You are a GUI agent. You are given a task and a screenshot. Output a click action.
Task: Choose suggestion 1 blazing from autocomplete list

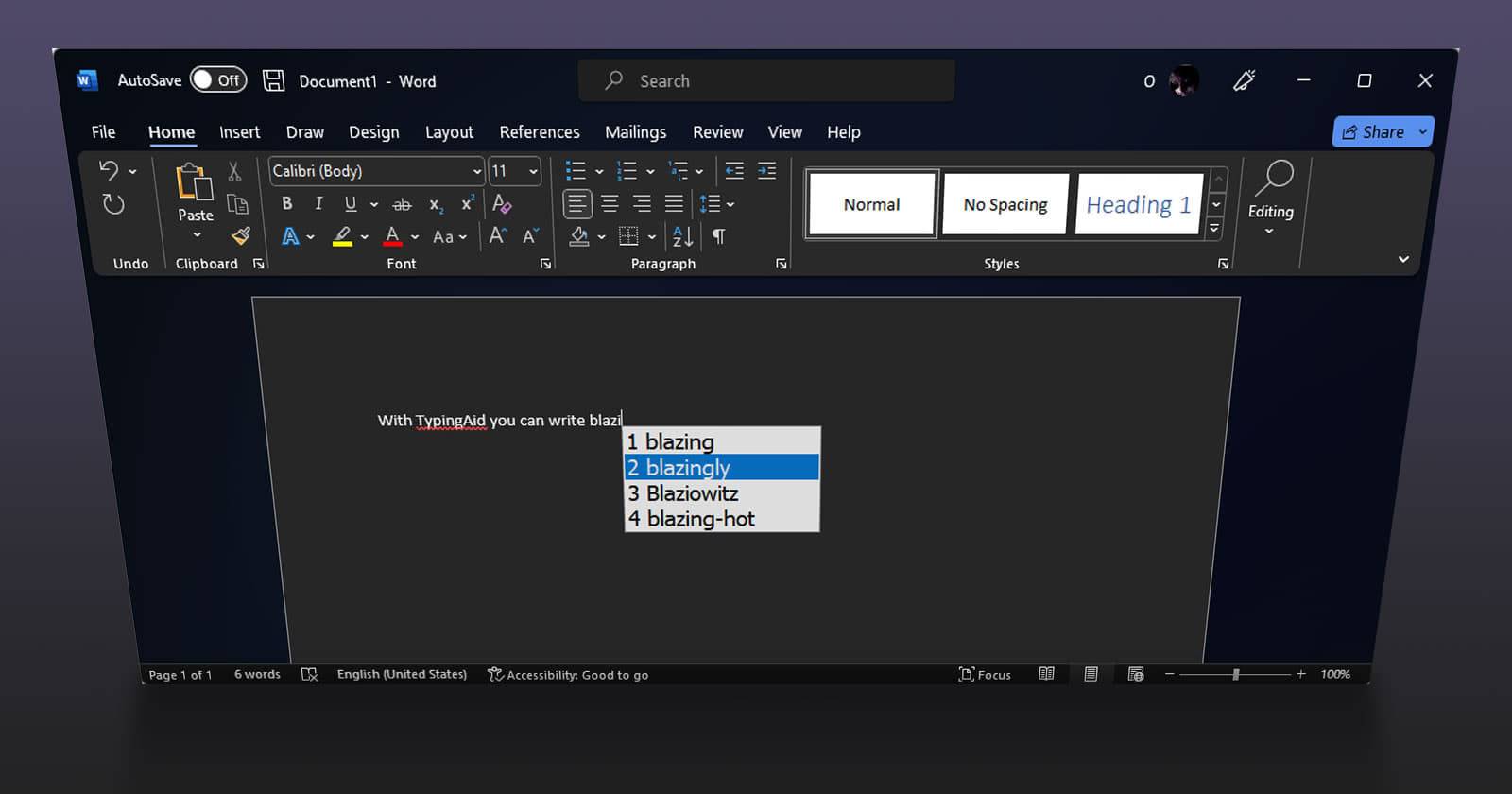(722, 441)
